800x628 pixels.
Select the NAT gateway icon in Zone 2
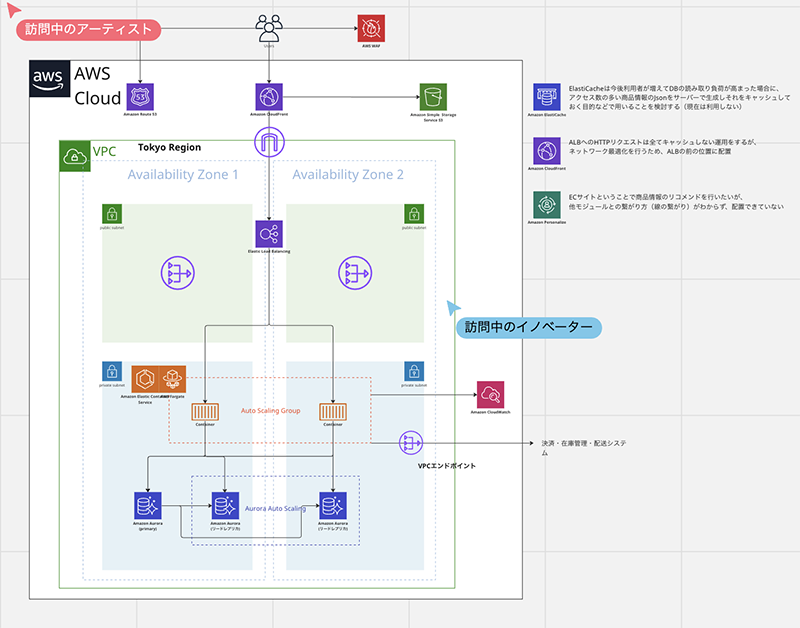click(x=355, y=273)
